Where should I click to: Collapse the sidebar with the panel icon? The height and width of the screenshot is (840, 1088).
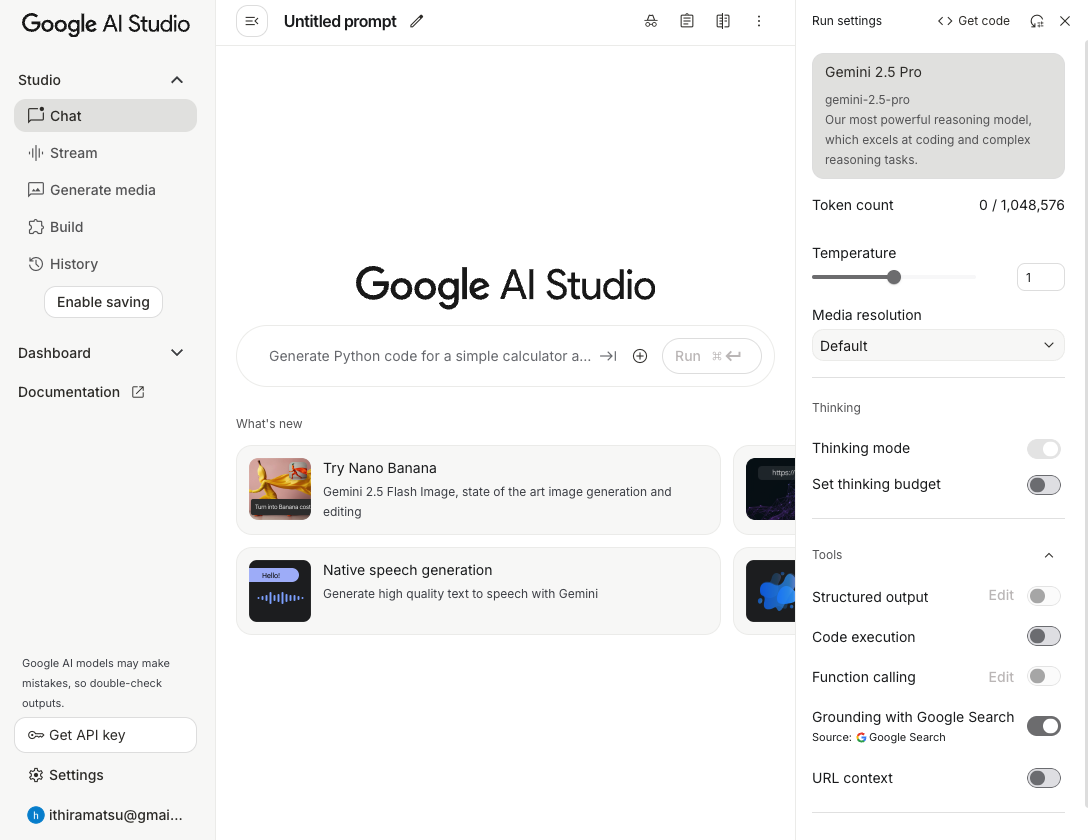(252, 21)
